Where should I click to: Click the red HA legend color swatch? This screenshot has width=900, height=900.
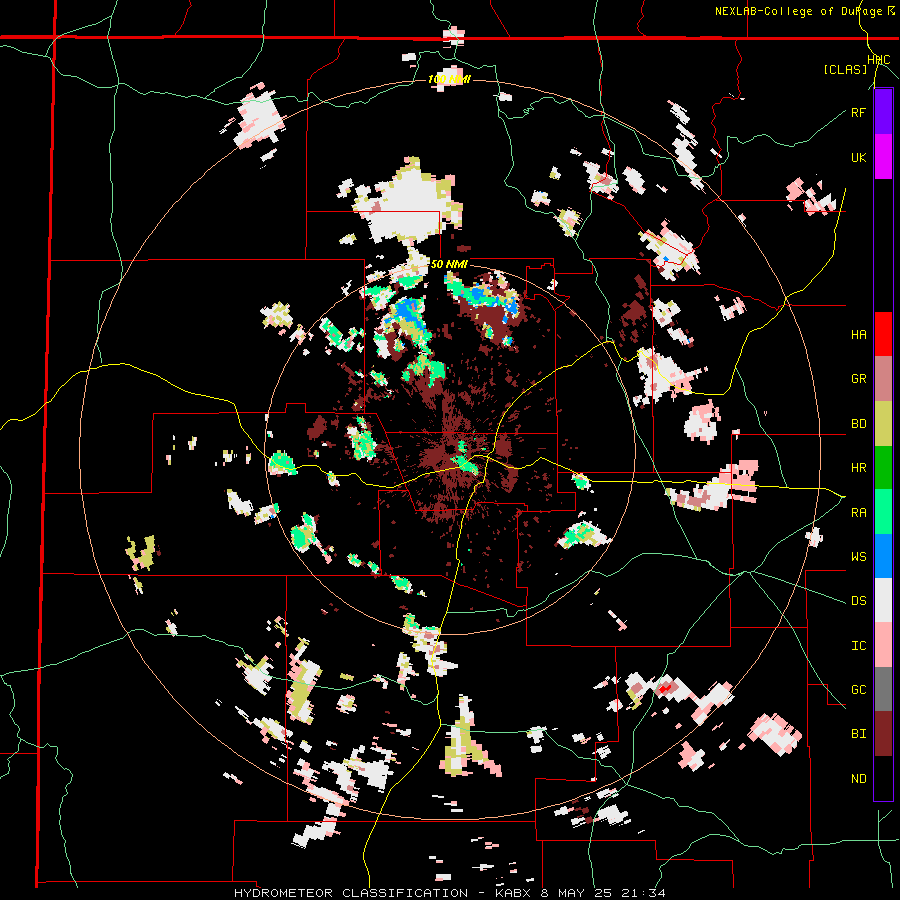(x=883, y=334)
